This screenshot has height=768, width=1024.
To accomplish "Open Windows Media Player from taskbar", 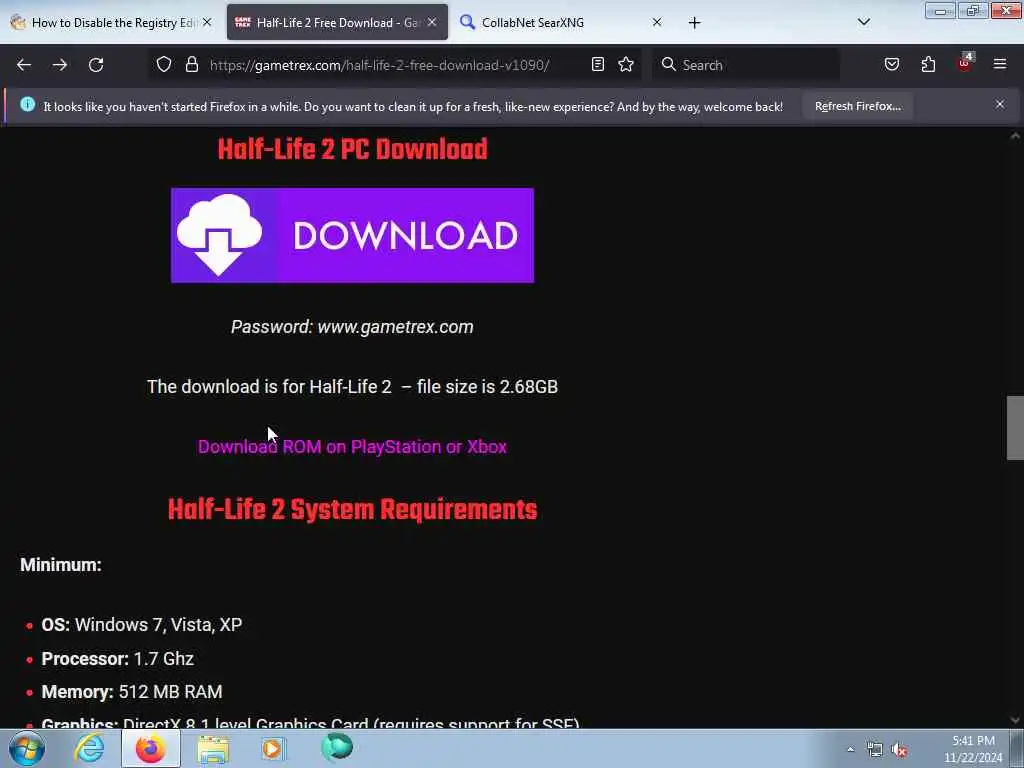I will pyautogui.click(x=274, y=748).
